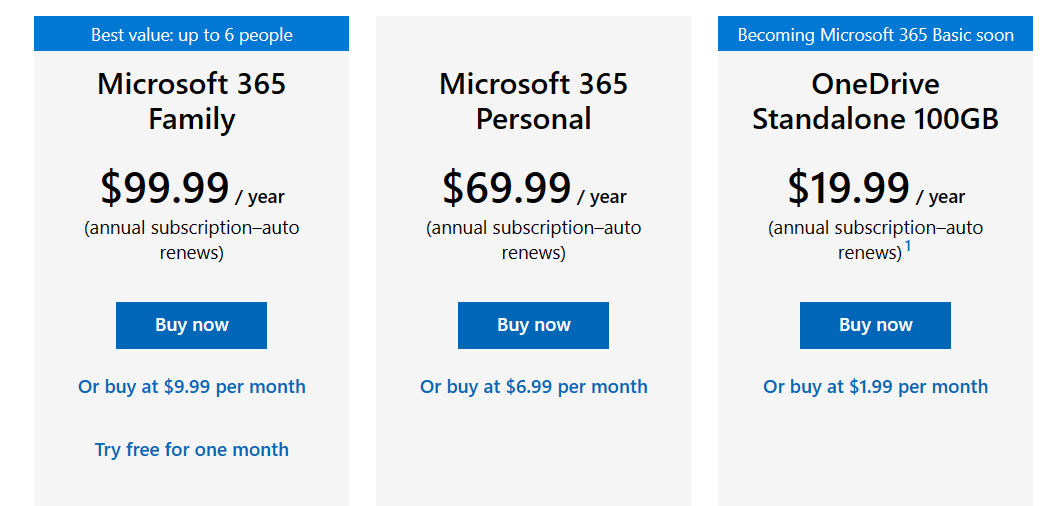Click the $99.99 yearly price
Viewport: 1055px width, 506px height.
pyautogui.click(x=165, y=188)
